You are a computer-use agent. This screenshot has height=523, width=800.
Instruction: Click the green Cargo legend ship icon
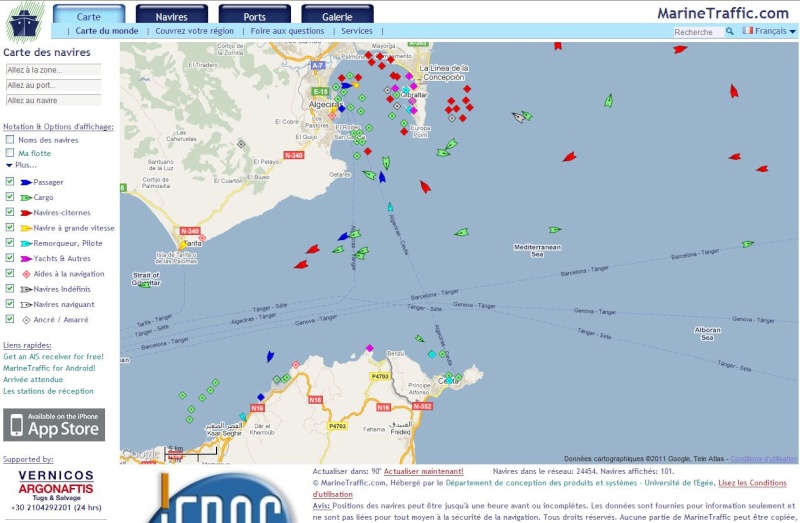pyautogui.click(x=26, y=197)
